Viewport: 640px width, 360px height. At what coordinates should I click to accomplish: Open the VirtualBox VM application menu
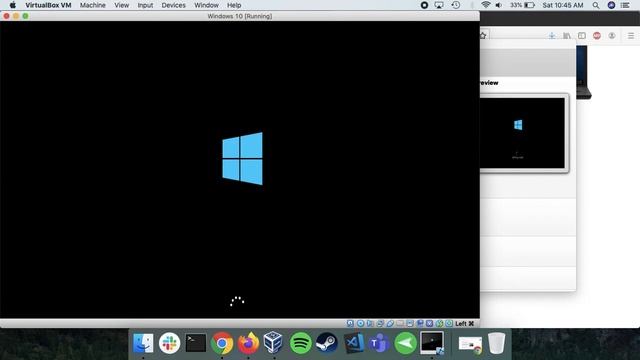[48, 5]
